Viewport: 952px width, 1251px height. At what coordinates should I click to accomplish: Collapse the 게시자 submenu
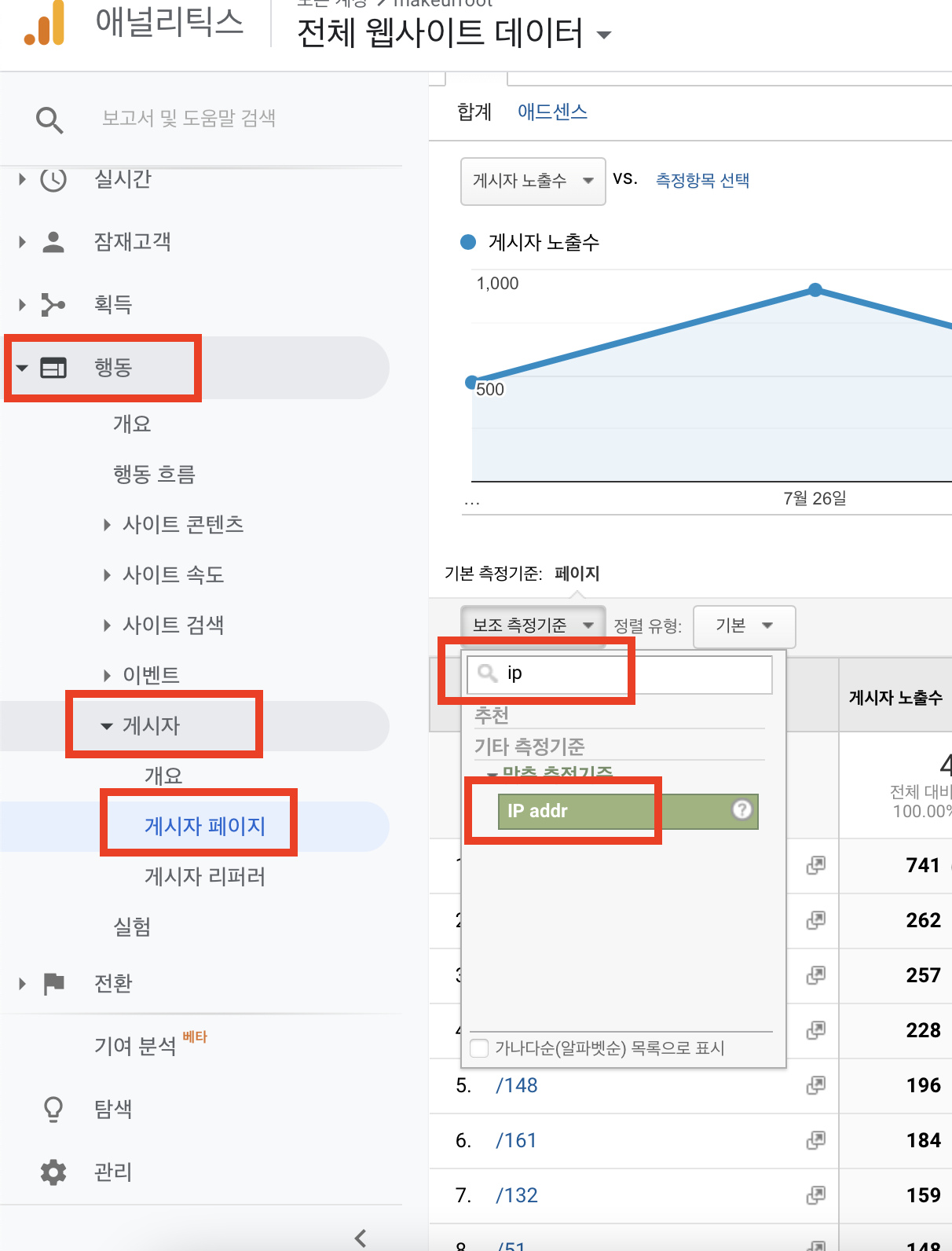[x=107, y=726]
